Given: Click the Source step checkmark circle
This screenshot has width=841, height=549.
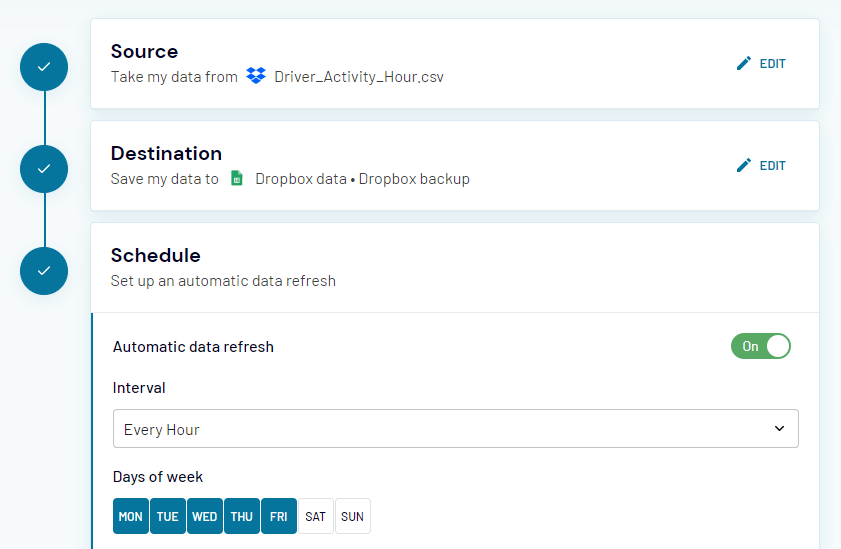Looking at the screenshot, I should click(44, 67).
